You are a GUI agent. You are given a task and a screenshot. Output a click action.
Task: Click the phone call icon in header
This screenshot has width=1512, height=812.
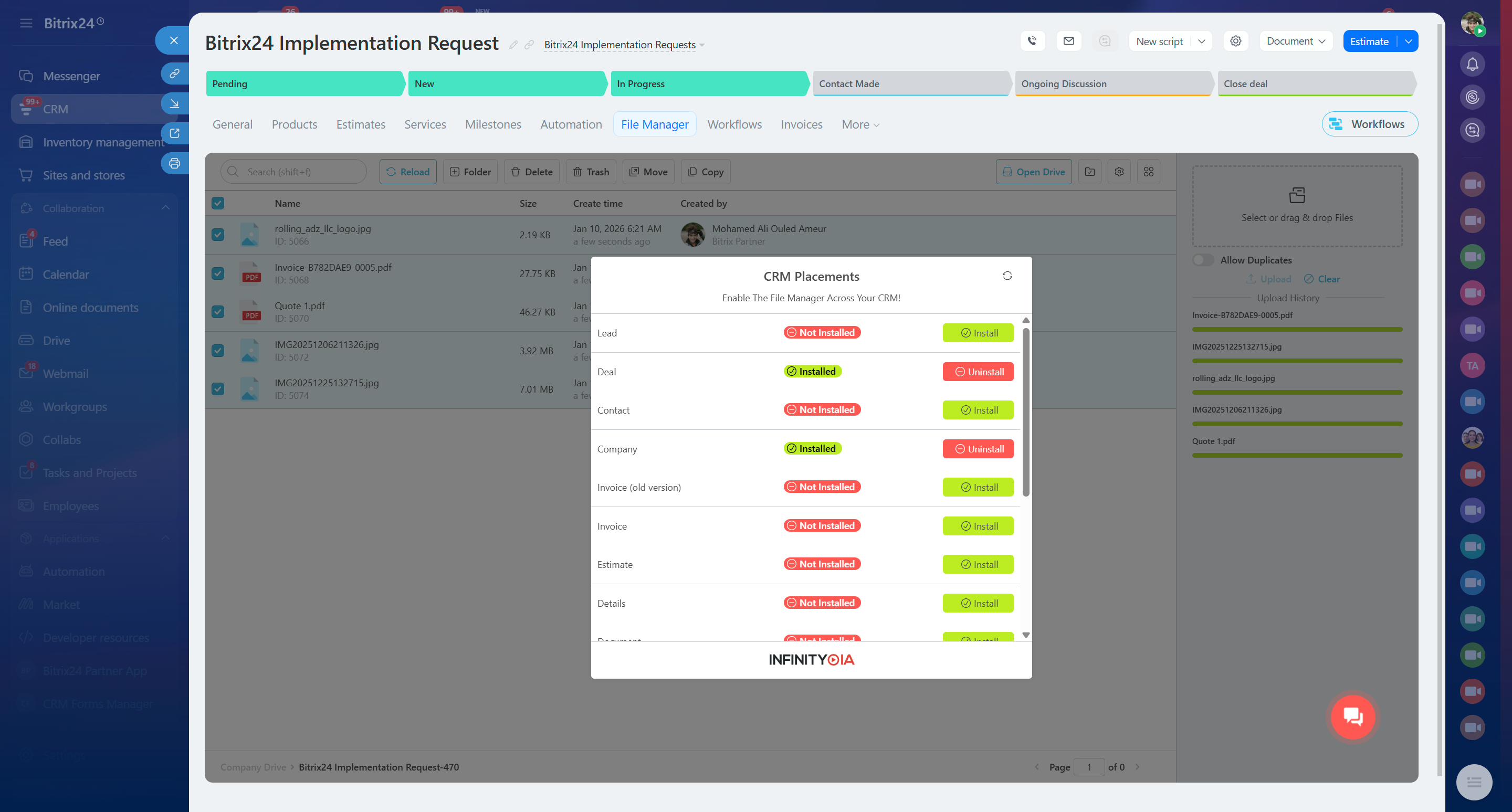(1033, 41)
